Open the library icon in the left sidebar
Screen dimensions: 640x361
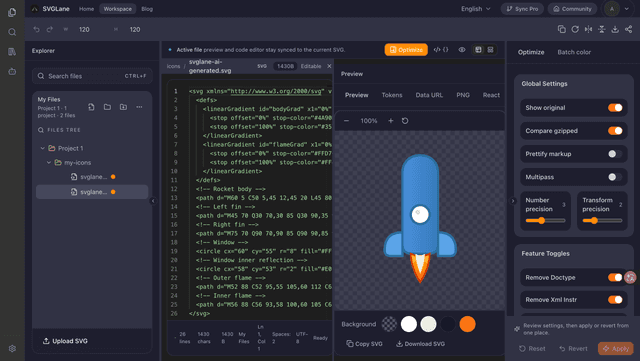click(12, 51)
